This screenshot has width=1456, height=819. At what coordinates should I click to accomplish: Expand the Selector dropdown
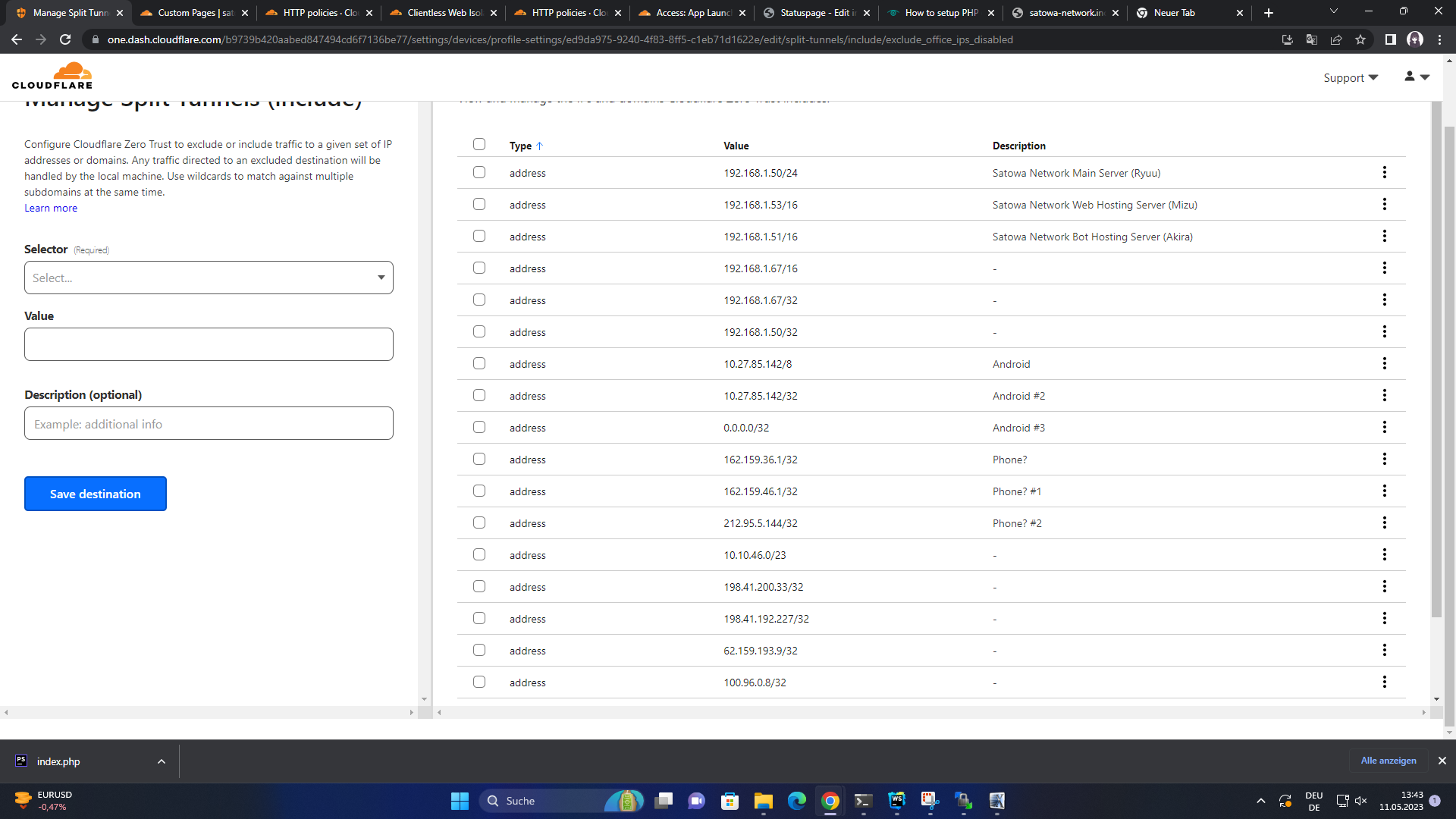209,278
